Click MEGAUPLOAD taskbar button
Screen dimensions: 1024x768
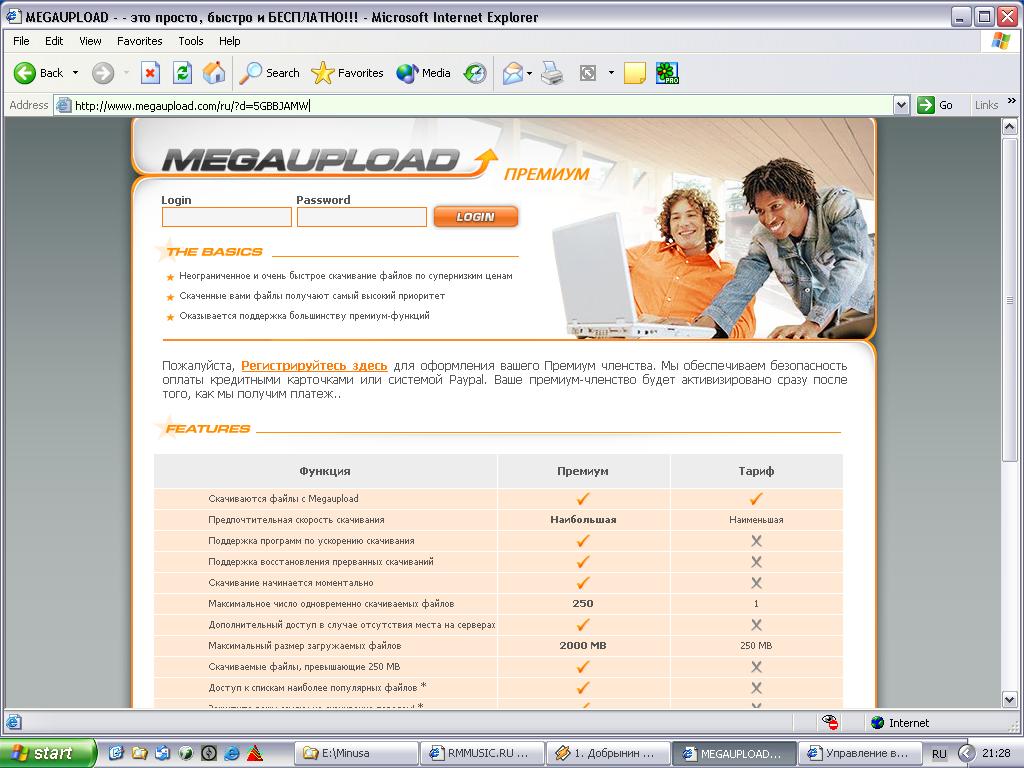[x=734, y=753]
